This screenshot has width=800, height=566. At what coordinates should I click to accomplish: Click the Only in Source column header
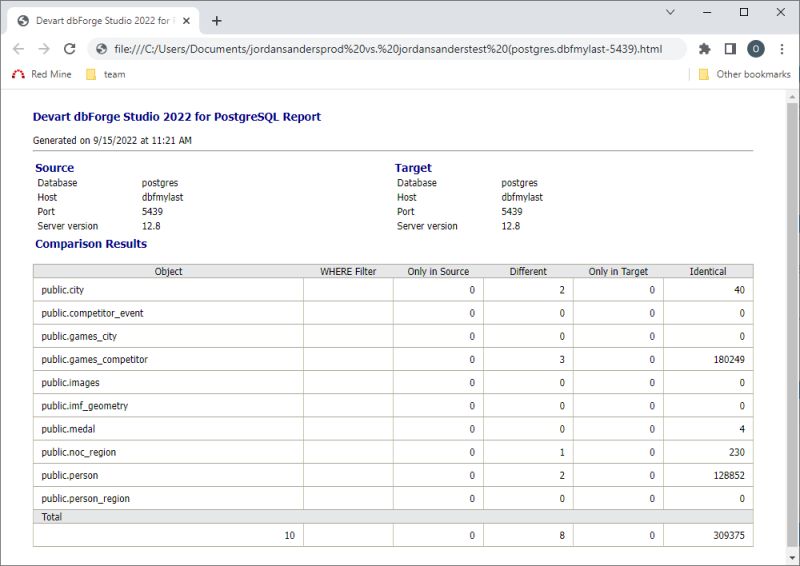click(438, 272)
